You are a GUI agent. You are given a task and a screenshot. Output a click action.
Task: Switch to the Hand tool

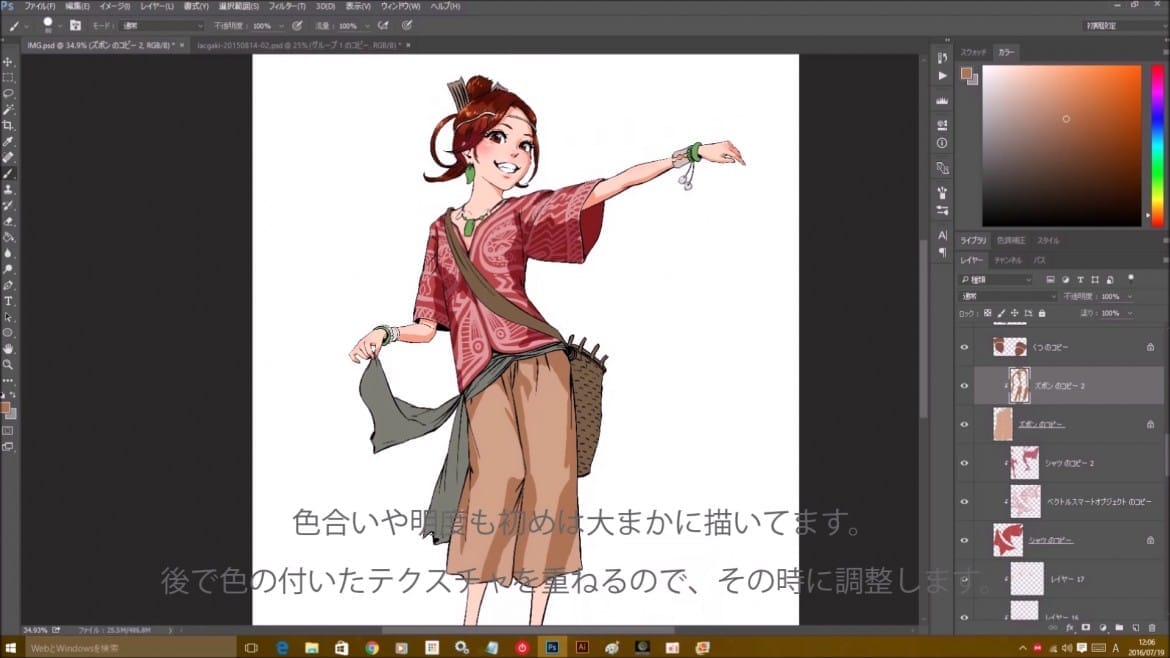tap(8, 348)
